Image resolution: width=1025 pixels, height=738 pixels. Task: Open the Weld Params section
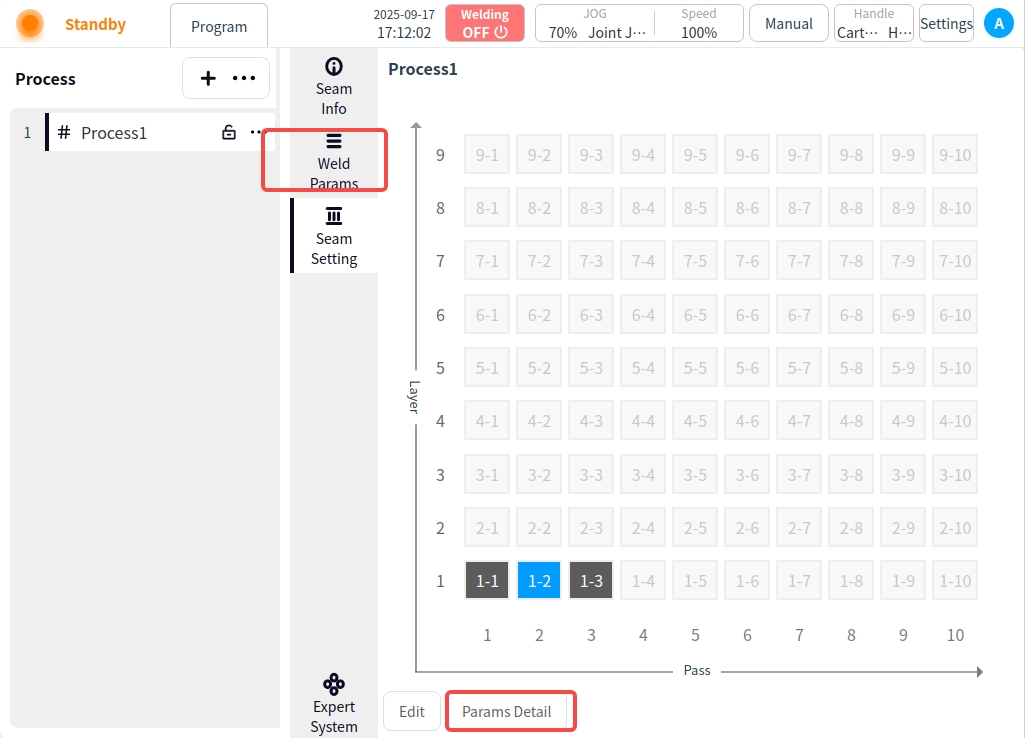(334, 161)
